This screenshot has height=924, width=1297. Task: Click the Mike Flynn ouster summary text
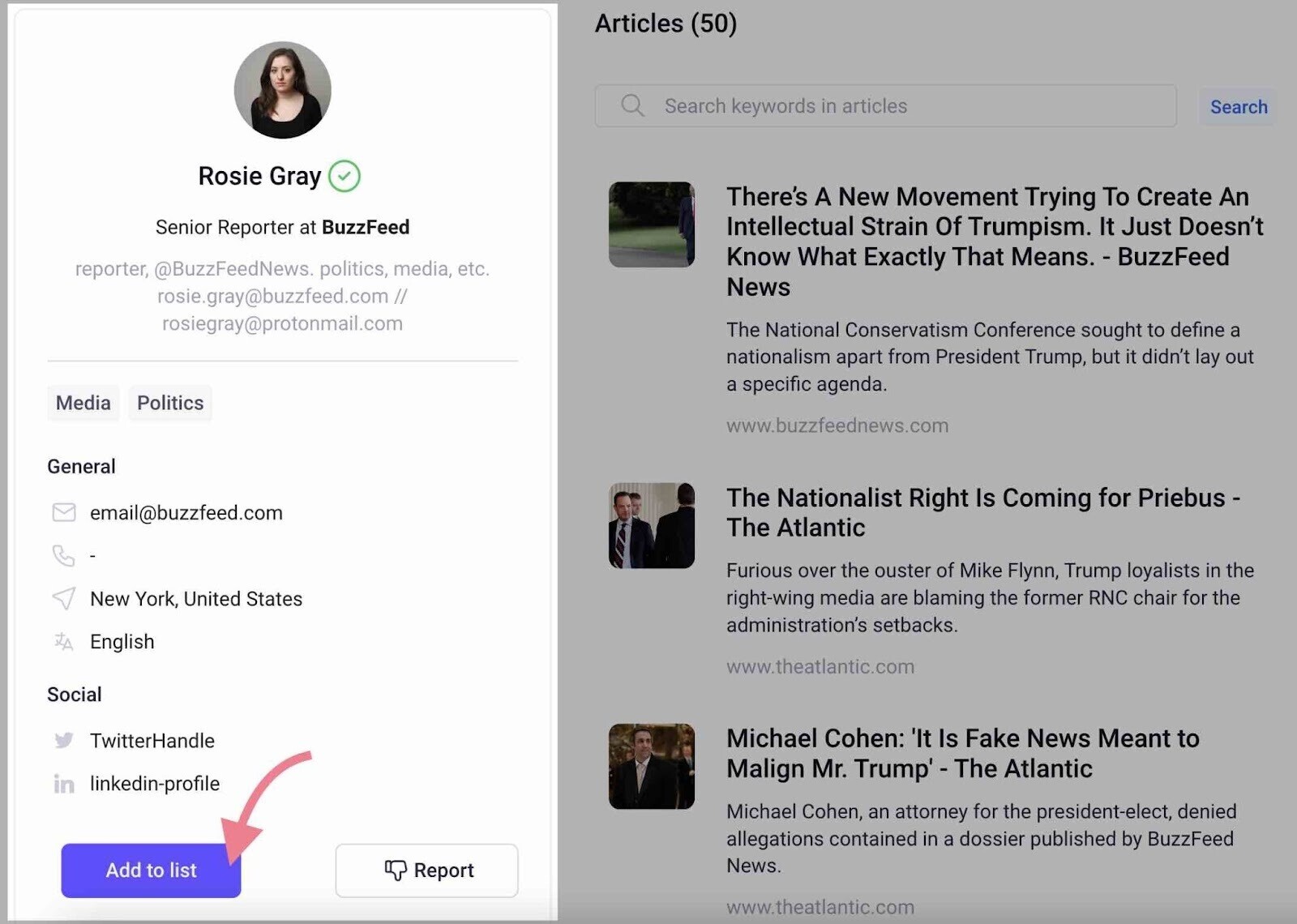pos(990,597)
